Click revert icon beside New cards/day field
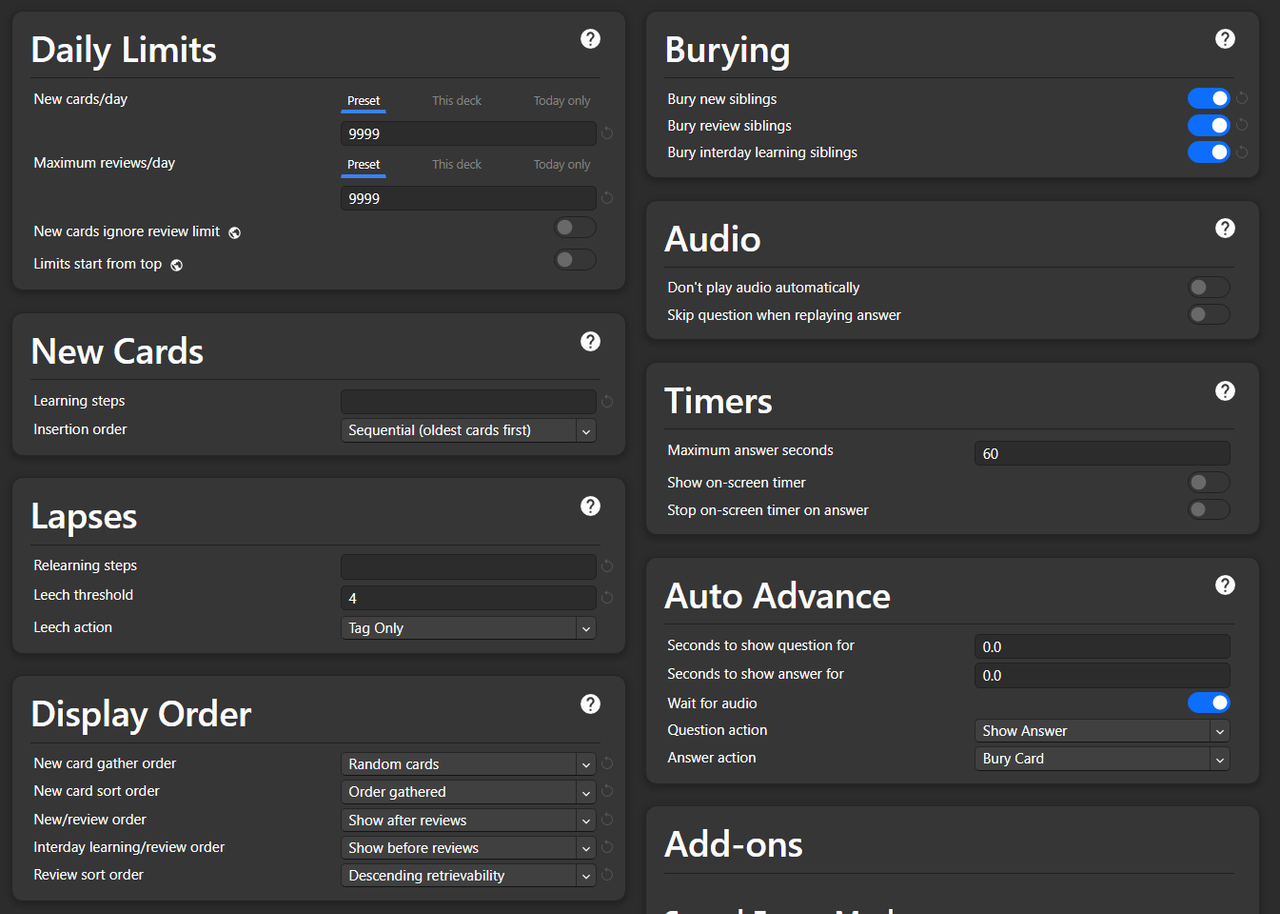1280x914 pixels. (x=607, y=133)
